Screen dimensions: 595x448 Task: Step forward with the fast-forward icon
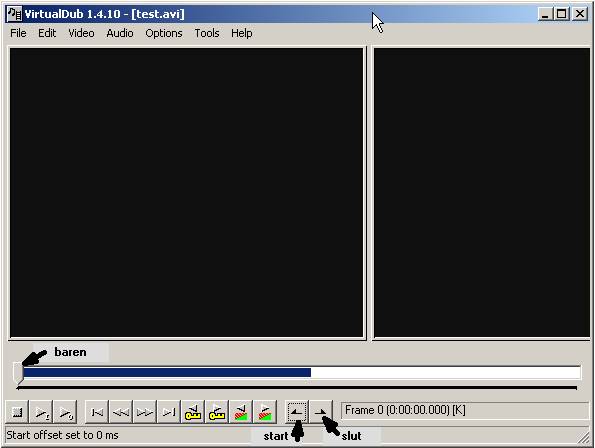click(x=145, y=412)
